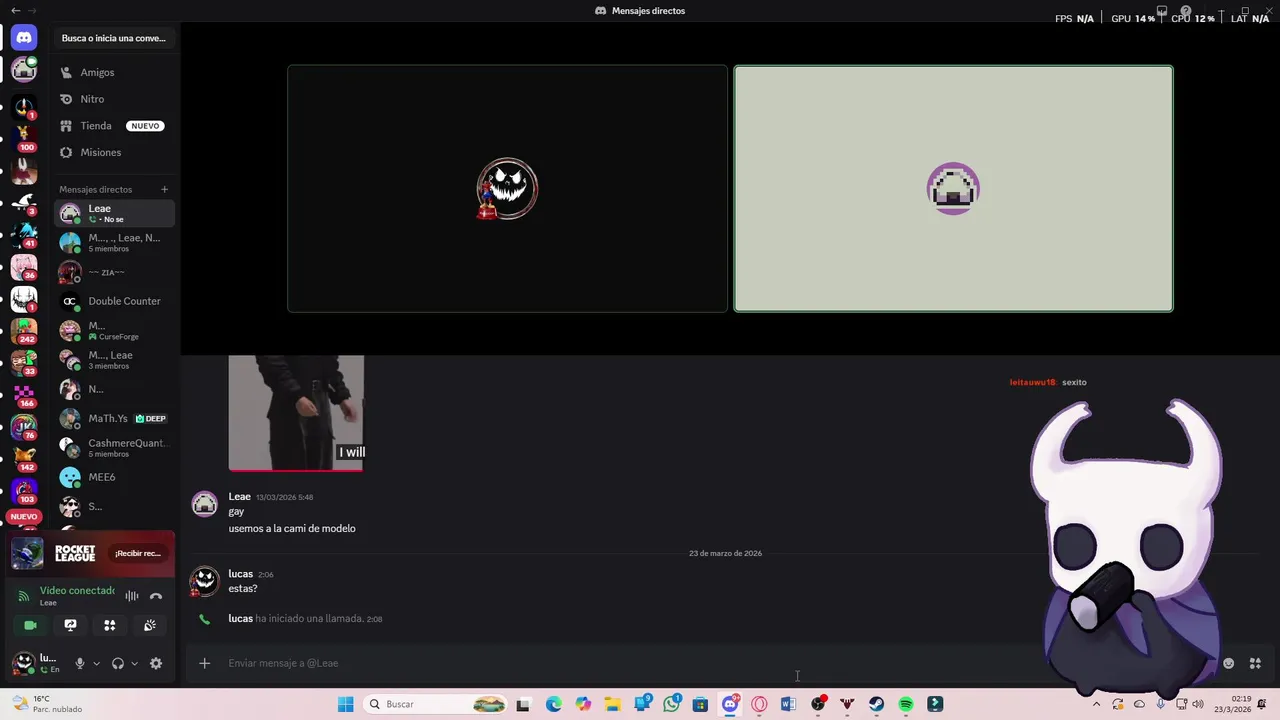The height and width of the screenshot is (720, 1280).
Task: Select lucas video tile in call
Action: [507, 189]
